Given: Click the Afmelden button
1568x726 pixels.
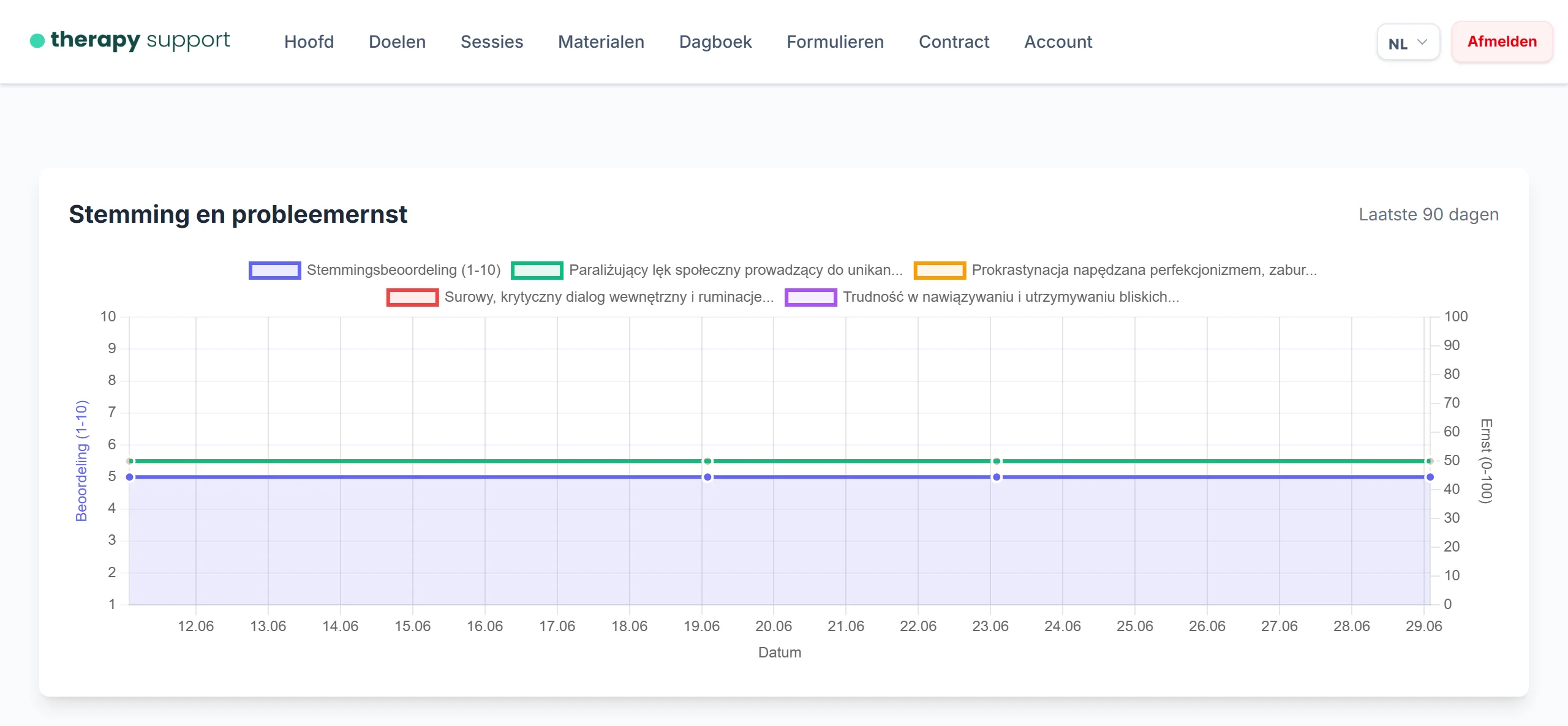Looking at the screenshot, I should coord(1502,42).
